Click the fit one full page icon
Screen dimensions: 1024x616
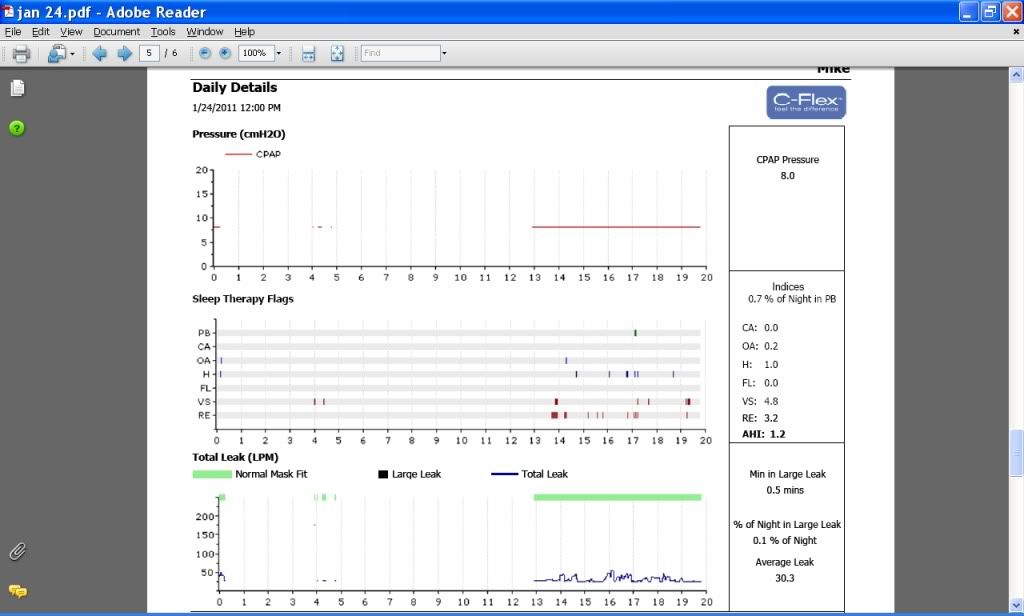pos(337,53)
